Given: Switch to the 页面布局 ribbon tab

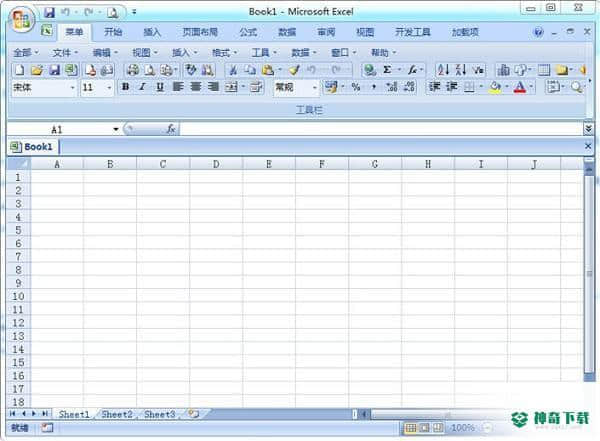Looking at the screenshot, I should coord(200,32).
